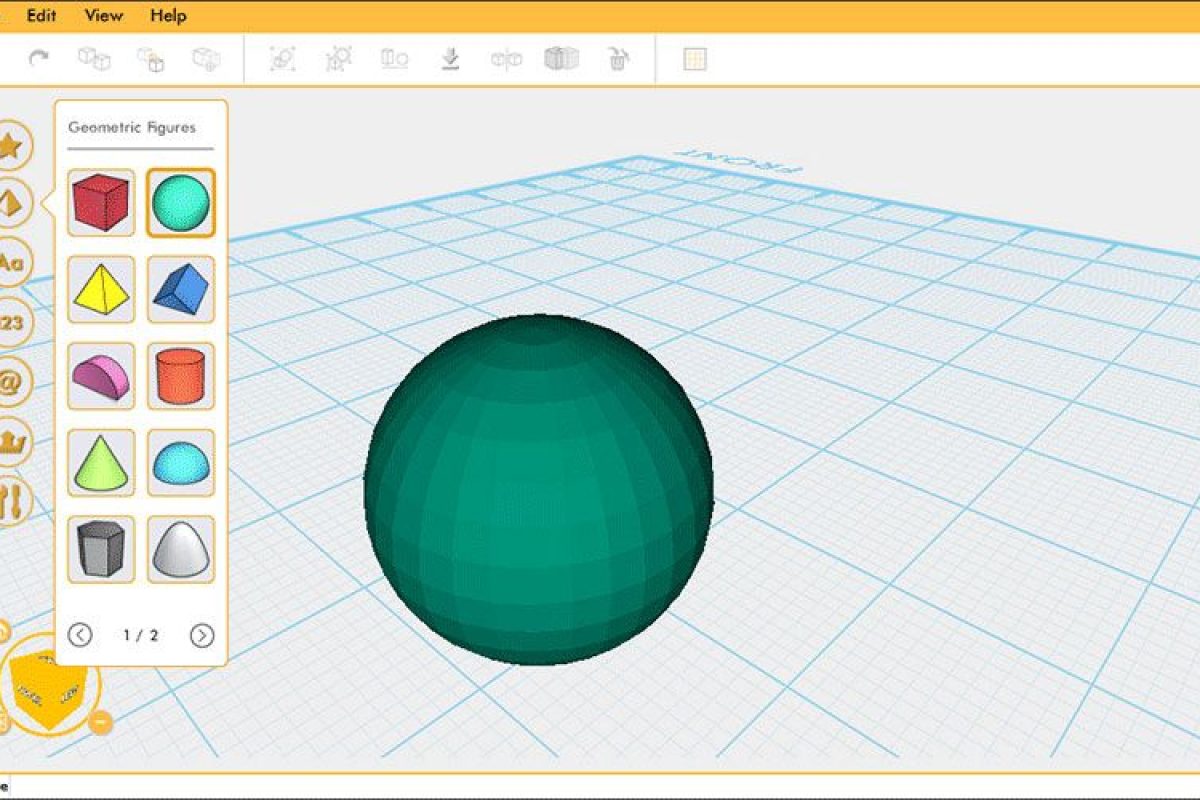
Task: Click the align objects toolbar icon
Action: 395,59
